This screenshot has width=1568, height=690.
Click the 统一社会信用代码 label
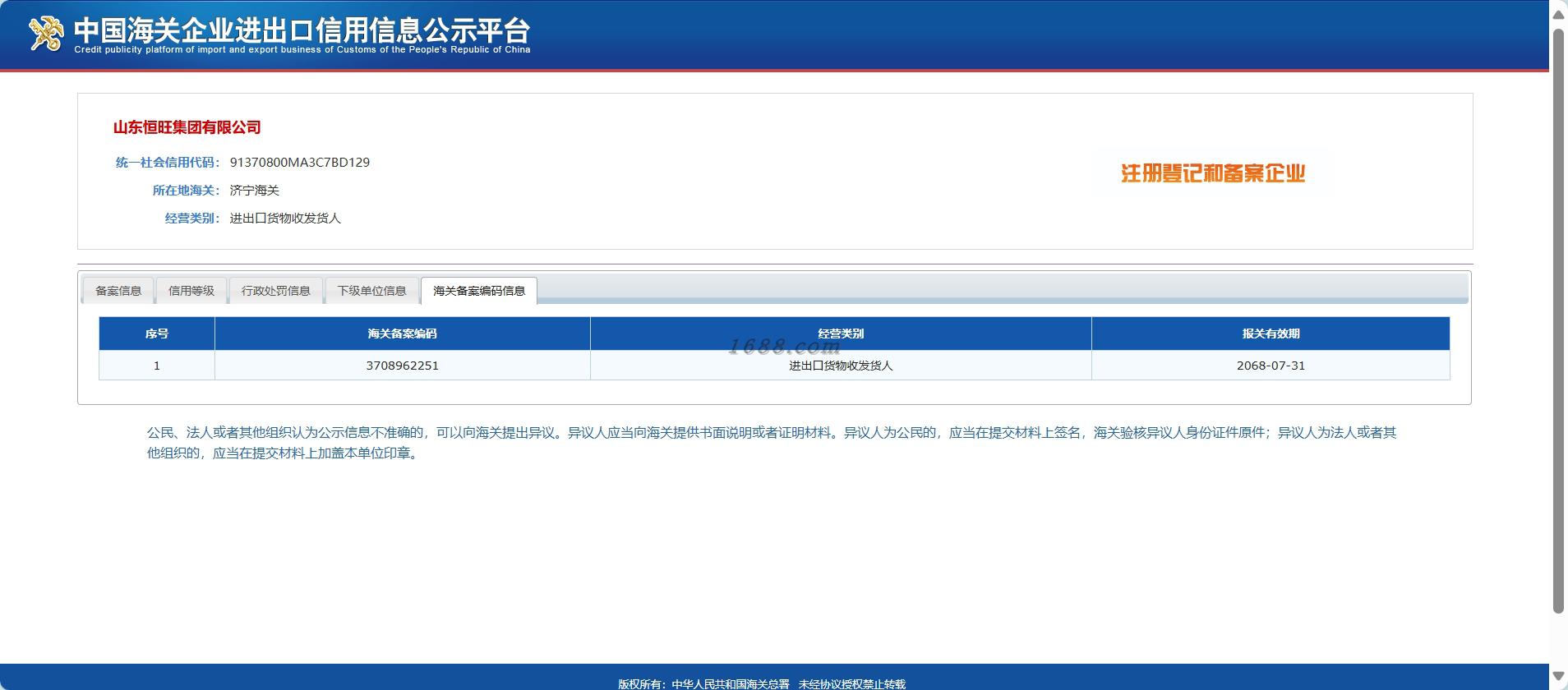click(x=168, y=163)
